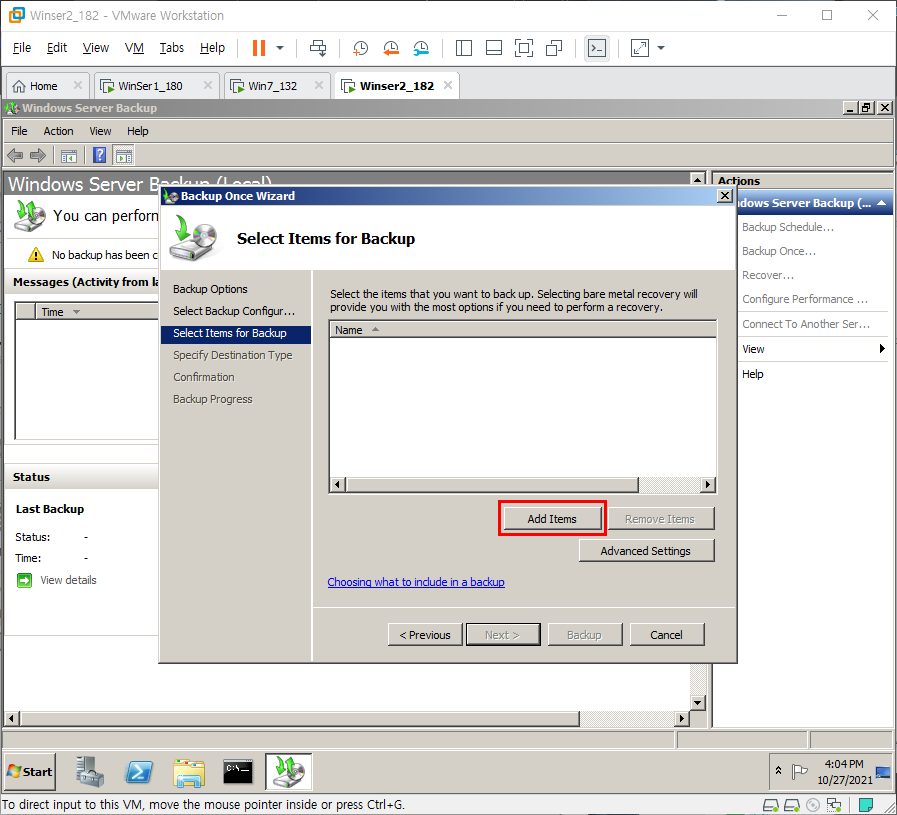Open the VMware Edit menu

(57, 48)
